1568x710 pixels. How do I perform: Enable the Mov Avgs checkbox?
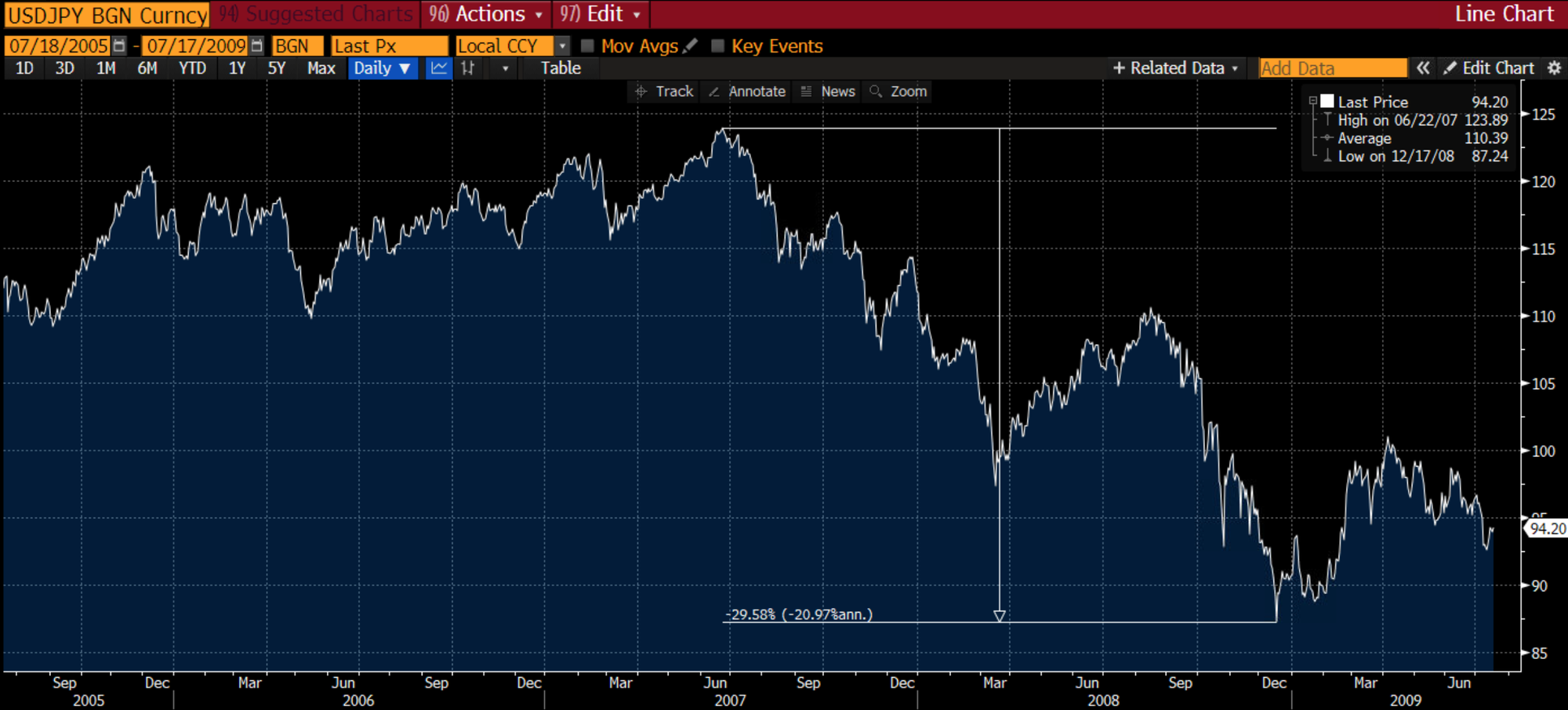pyautogui.click(x=587, y=46)
